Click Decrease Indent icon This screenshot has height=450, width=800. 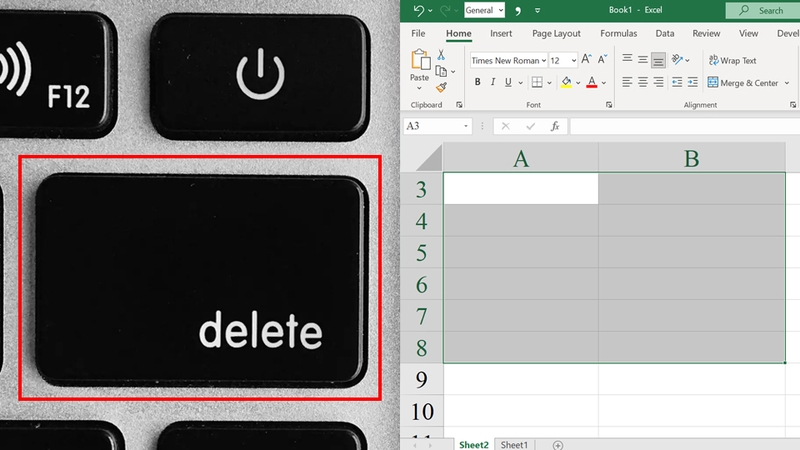[x=677, y=82]
